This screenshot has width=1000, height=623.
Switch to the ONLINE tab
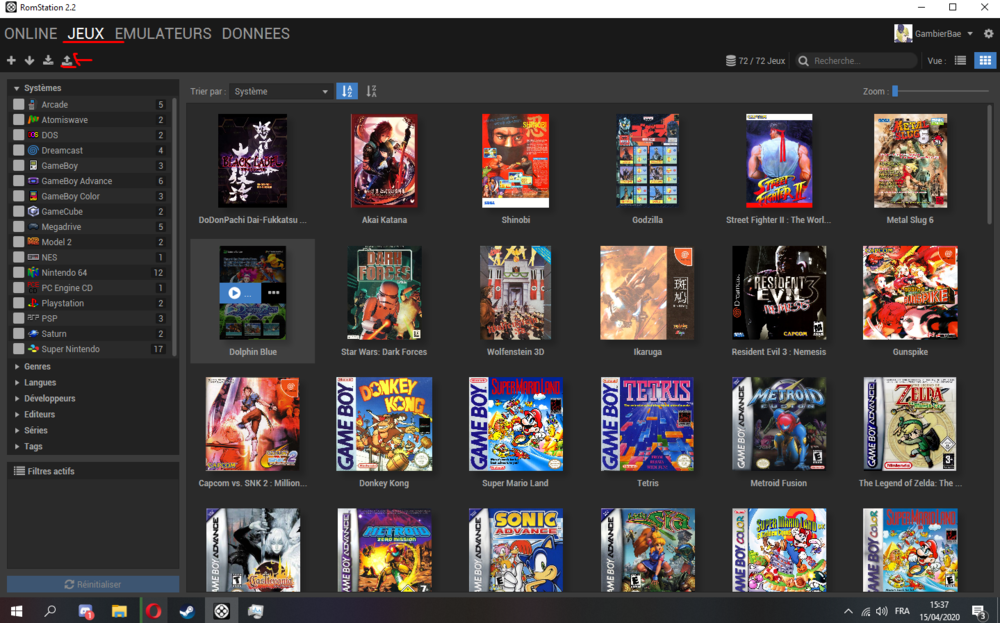31,34
